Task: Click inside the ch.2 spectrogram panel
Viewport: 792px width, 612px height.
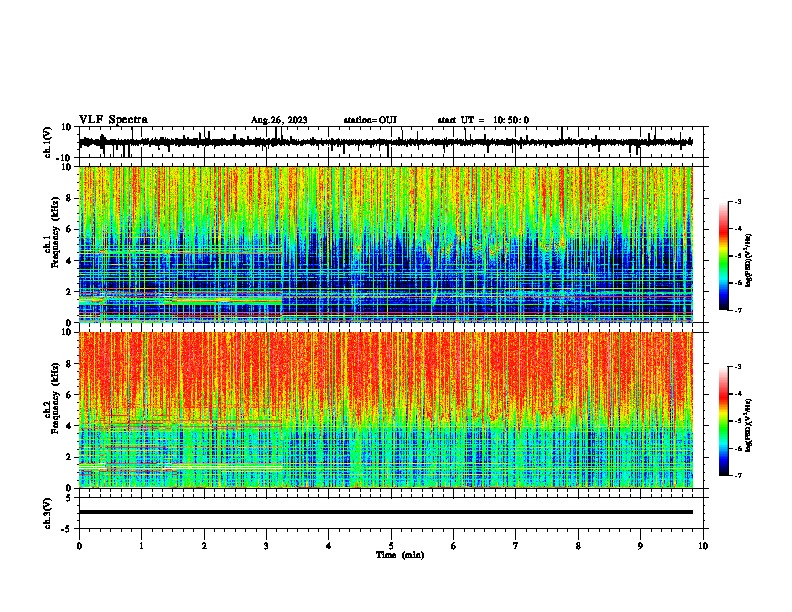Action: click(x=386, y=410)
